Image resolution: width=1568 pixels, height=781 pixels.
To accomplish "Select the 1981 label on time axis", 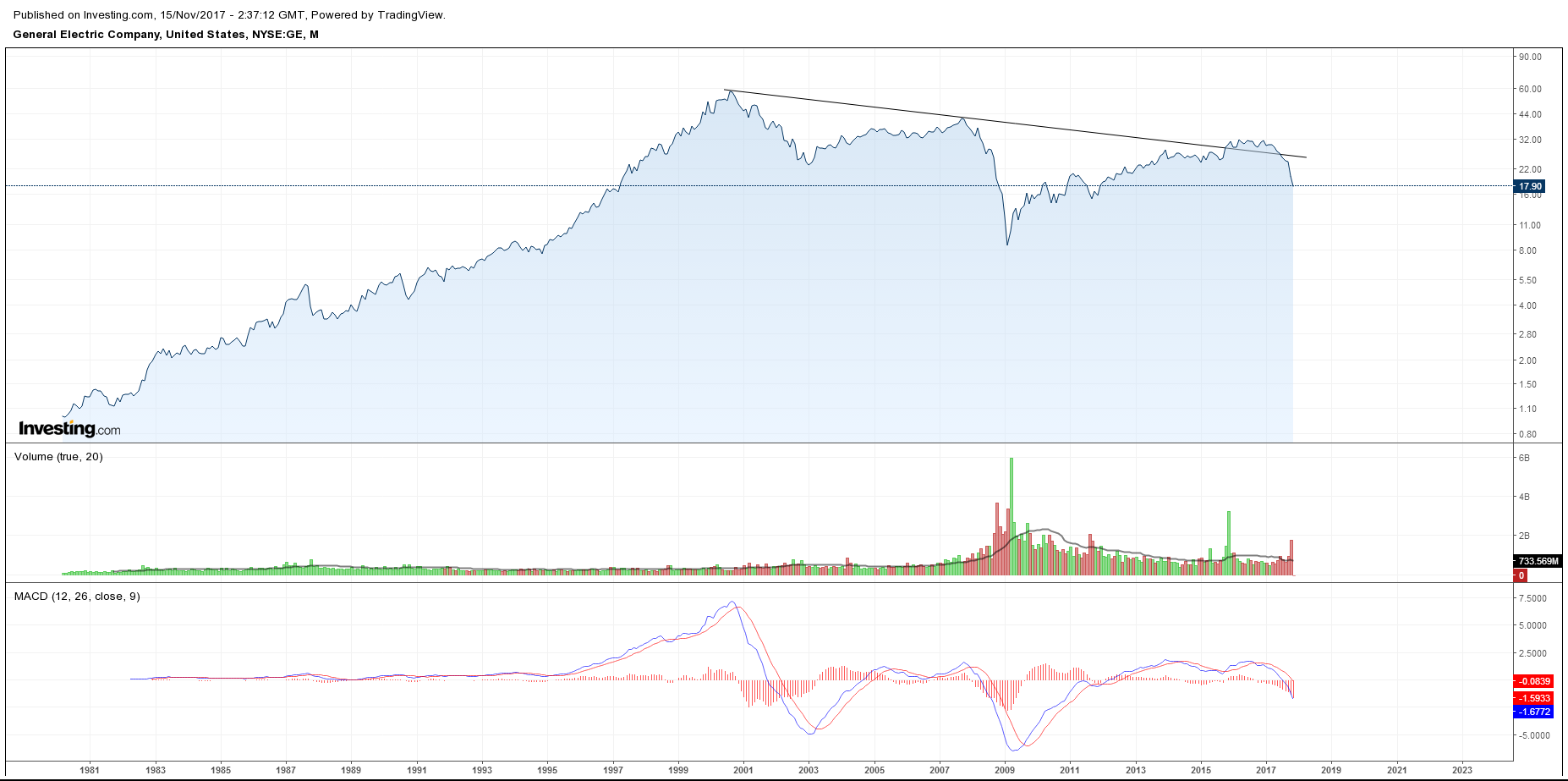I will pyautogui.click(x=90, y=770).
